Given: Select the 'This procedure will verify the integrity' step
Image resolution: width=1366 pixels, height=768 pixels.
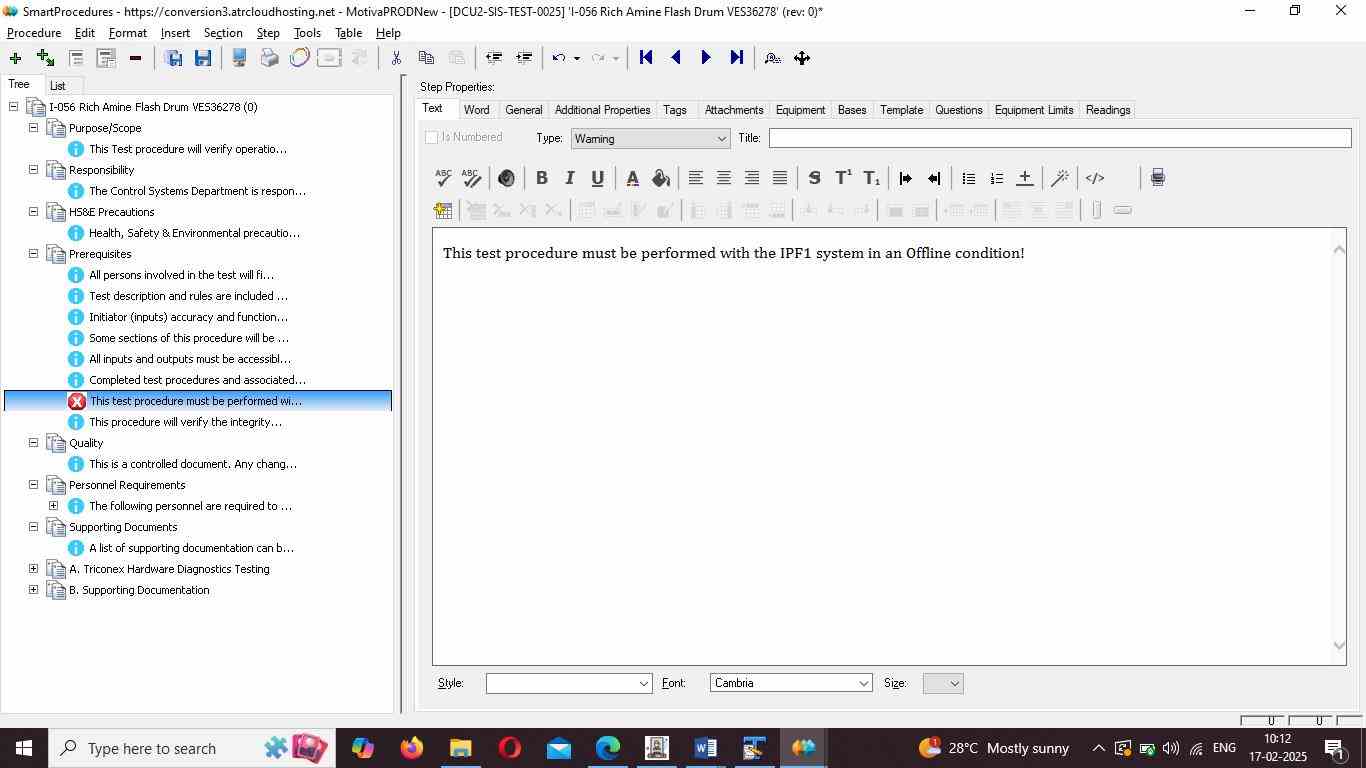Looking at the screenshot, I should point(185,422).
